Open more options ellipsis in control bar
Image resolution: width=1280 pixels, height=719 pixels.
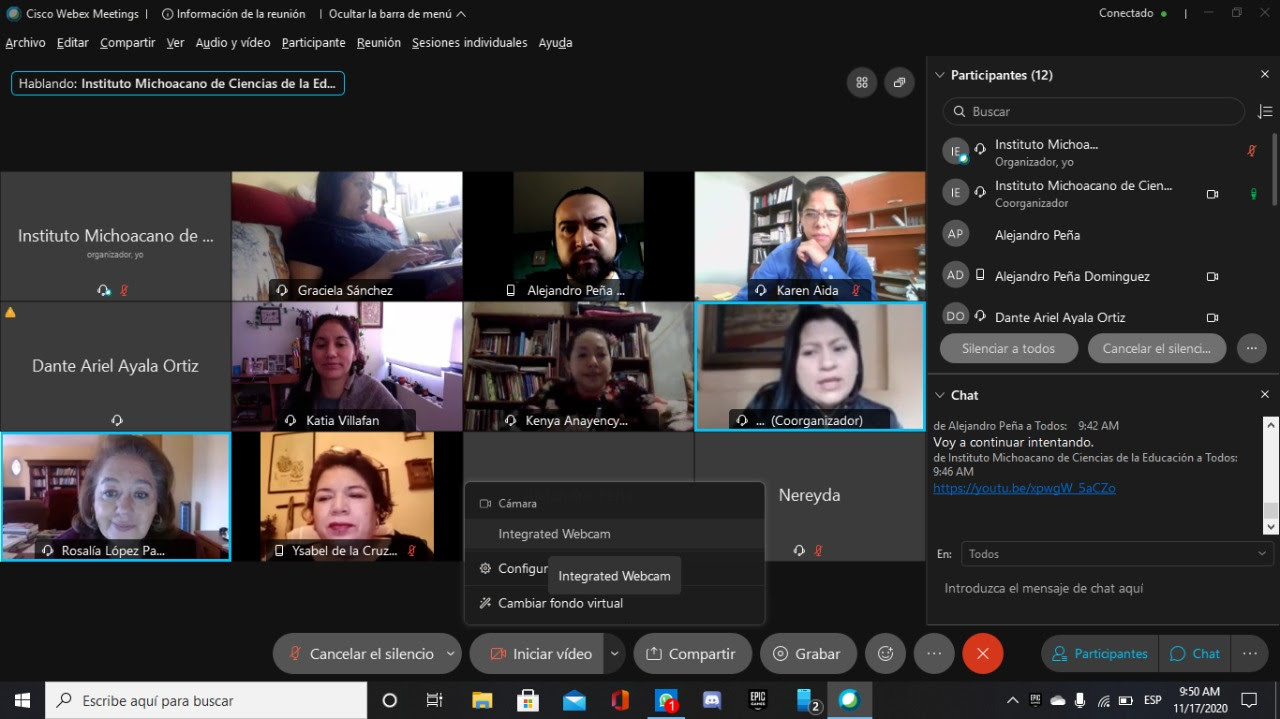[934, 653]
